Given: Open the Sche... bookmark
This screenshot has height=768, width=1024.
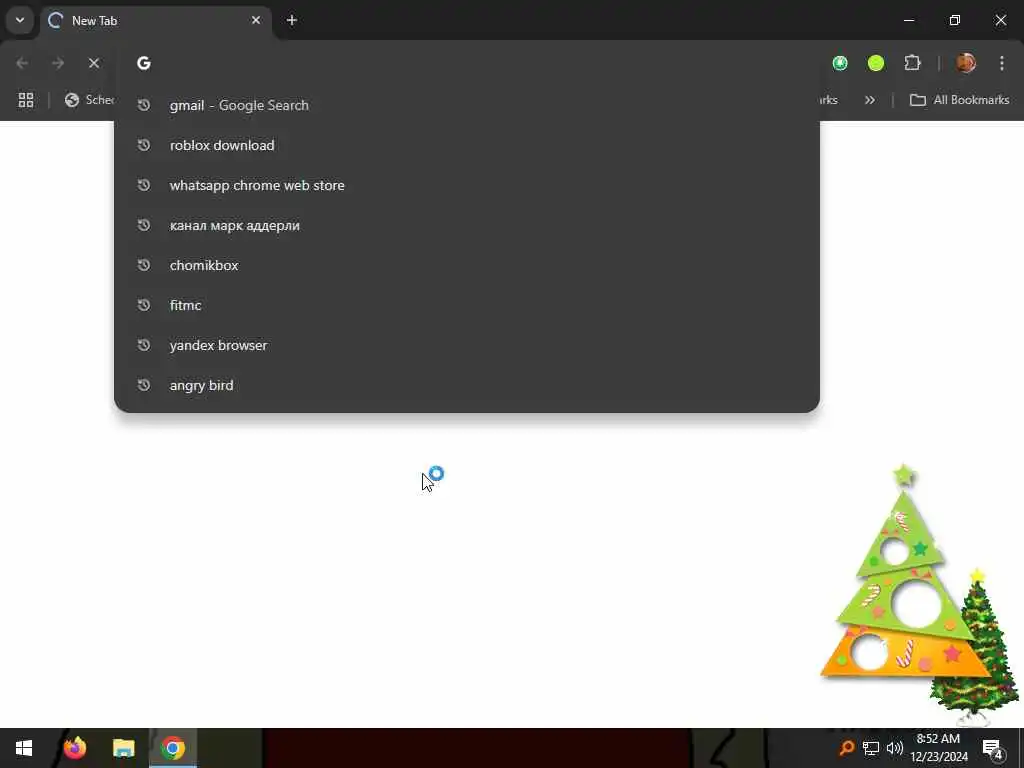Looking at the screenshot, I should (x=89, y=100).
